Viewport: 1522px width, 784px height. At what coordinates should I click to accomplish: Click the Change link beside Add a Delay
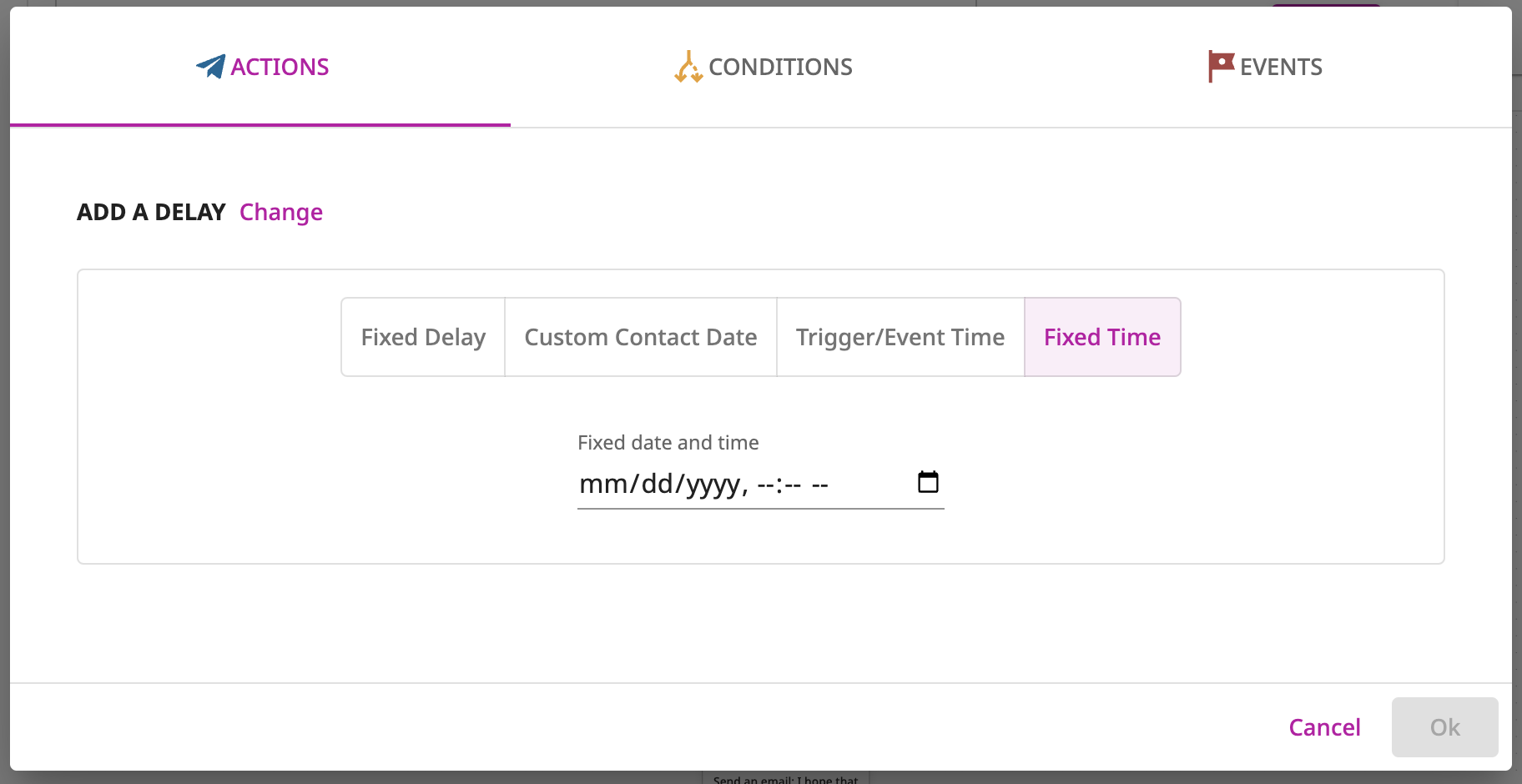click(x=281, y=212)
